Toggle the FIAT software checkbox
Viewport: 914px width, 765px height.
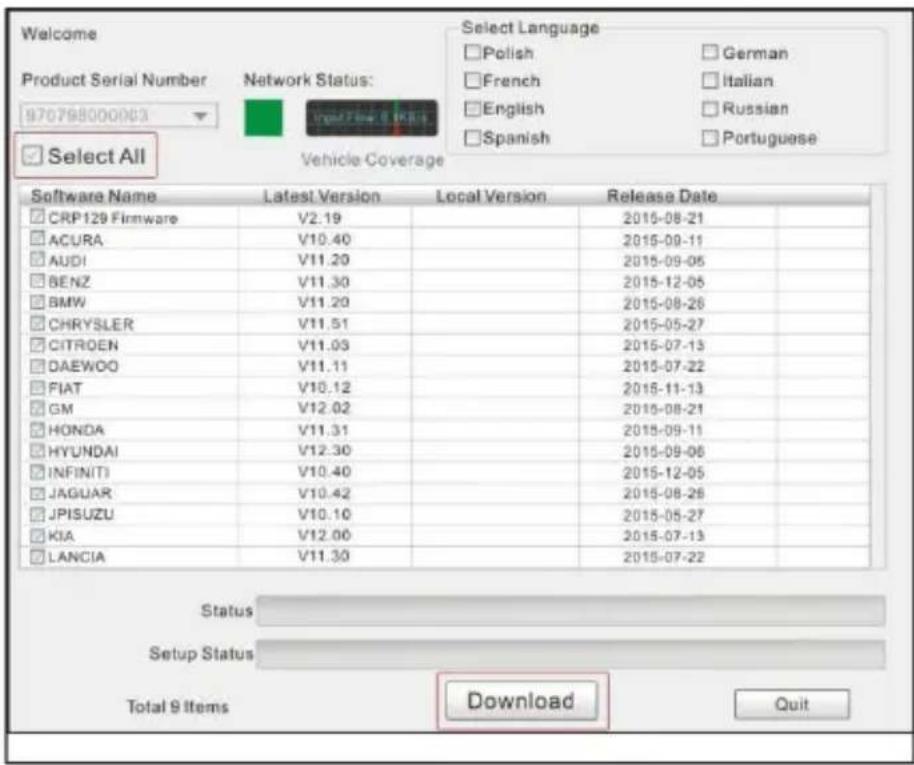coord(37,387)
